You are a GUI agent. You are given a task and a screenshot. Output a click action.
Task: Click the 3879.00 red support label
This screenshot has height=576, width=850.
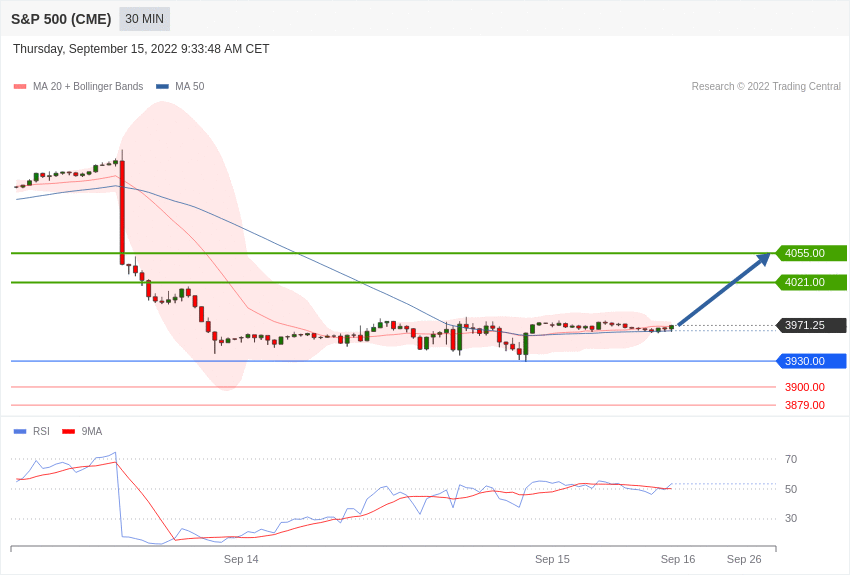tap(804, 405)
